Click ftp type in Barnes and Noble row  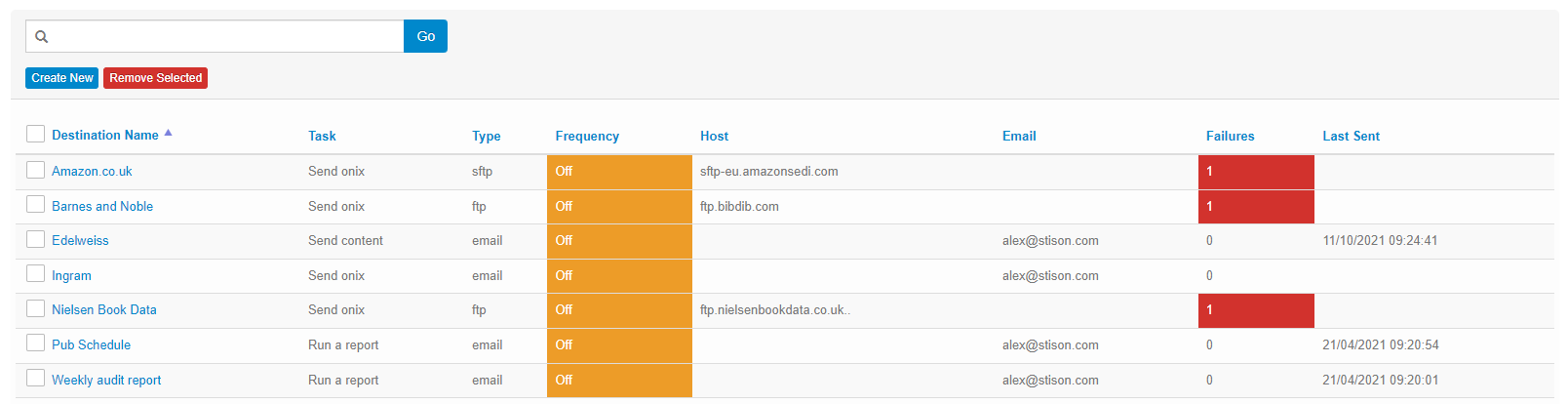479,207
